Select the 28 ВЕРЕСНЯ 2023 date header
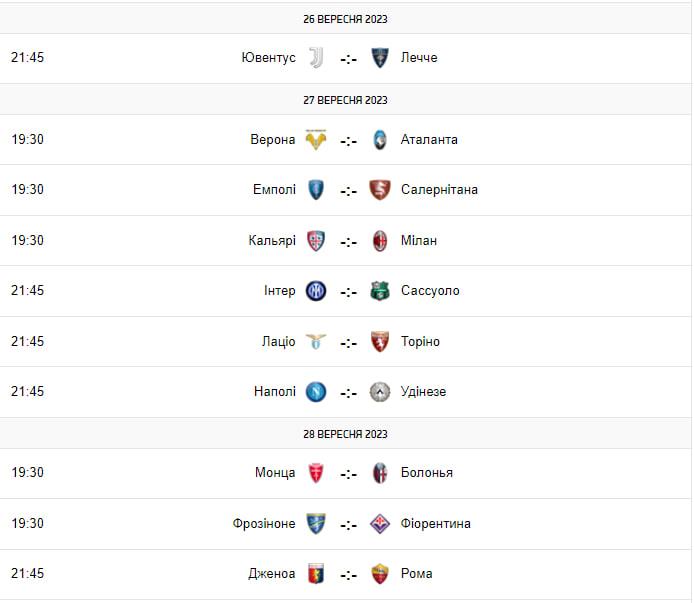This screenshot has height=603, width=694. click(x=345, y=434)
